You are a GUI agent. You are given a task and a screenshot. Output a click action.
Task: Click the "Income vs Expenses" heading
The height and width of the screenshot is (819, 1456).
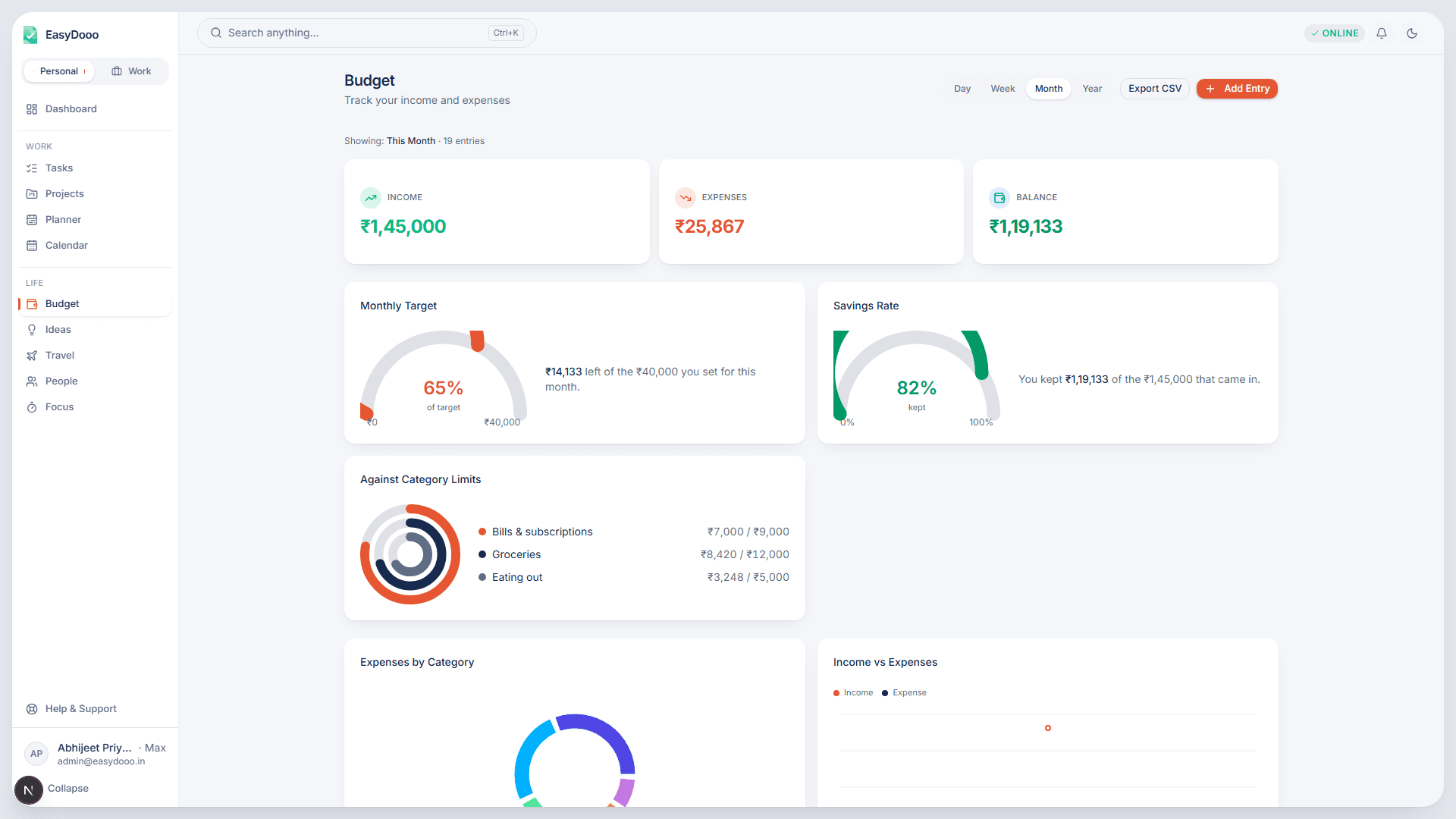(885, 662)
